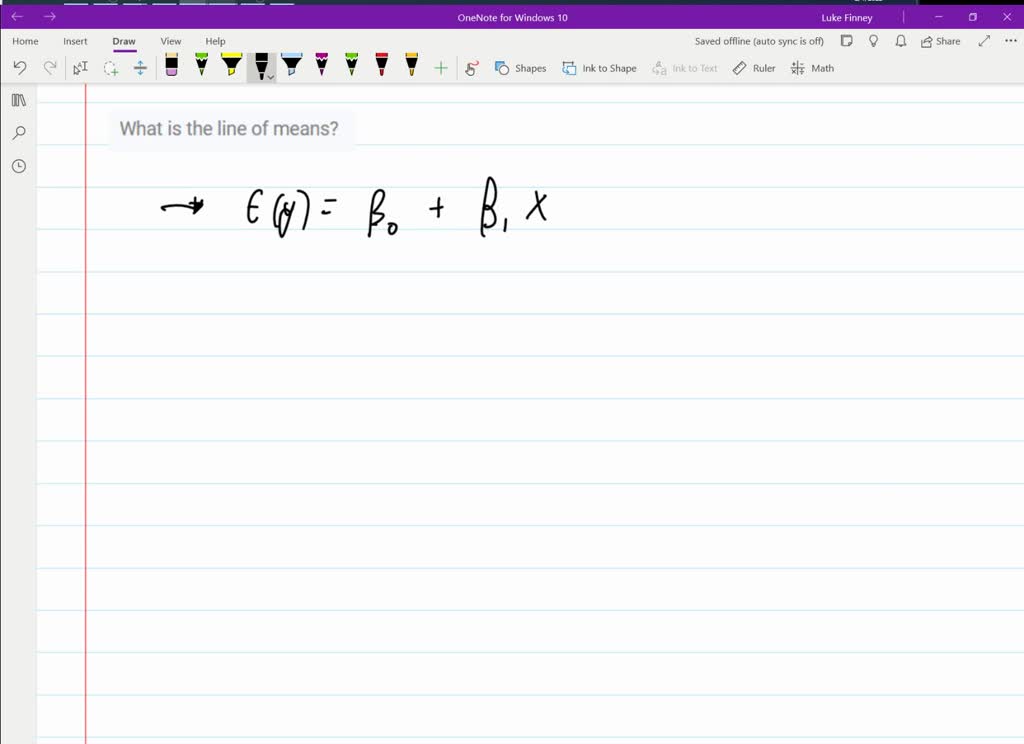The width and height of the screenshot is (1024, 744).
Task: Select the orange-yellow pen
Action: coord(411,65)
